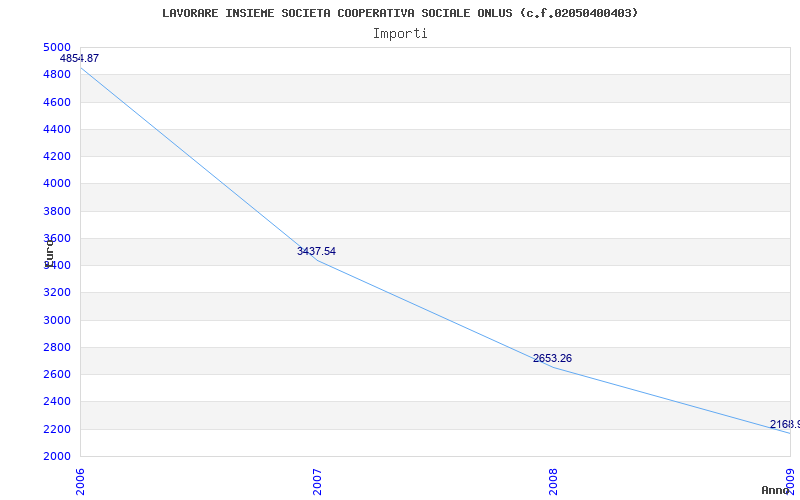This screenshot has width=800, height=500.
Task: Click the 4400 y-axis tick label
Action: 57,129
